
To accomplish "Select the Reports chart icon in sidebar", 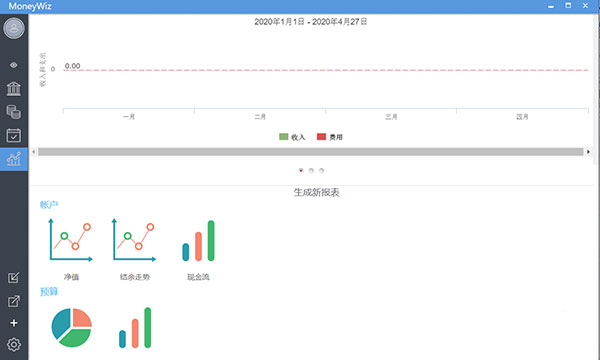I will (x=14, y=159).
